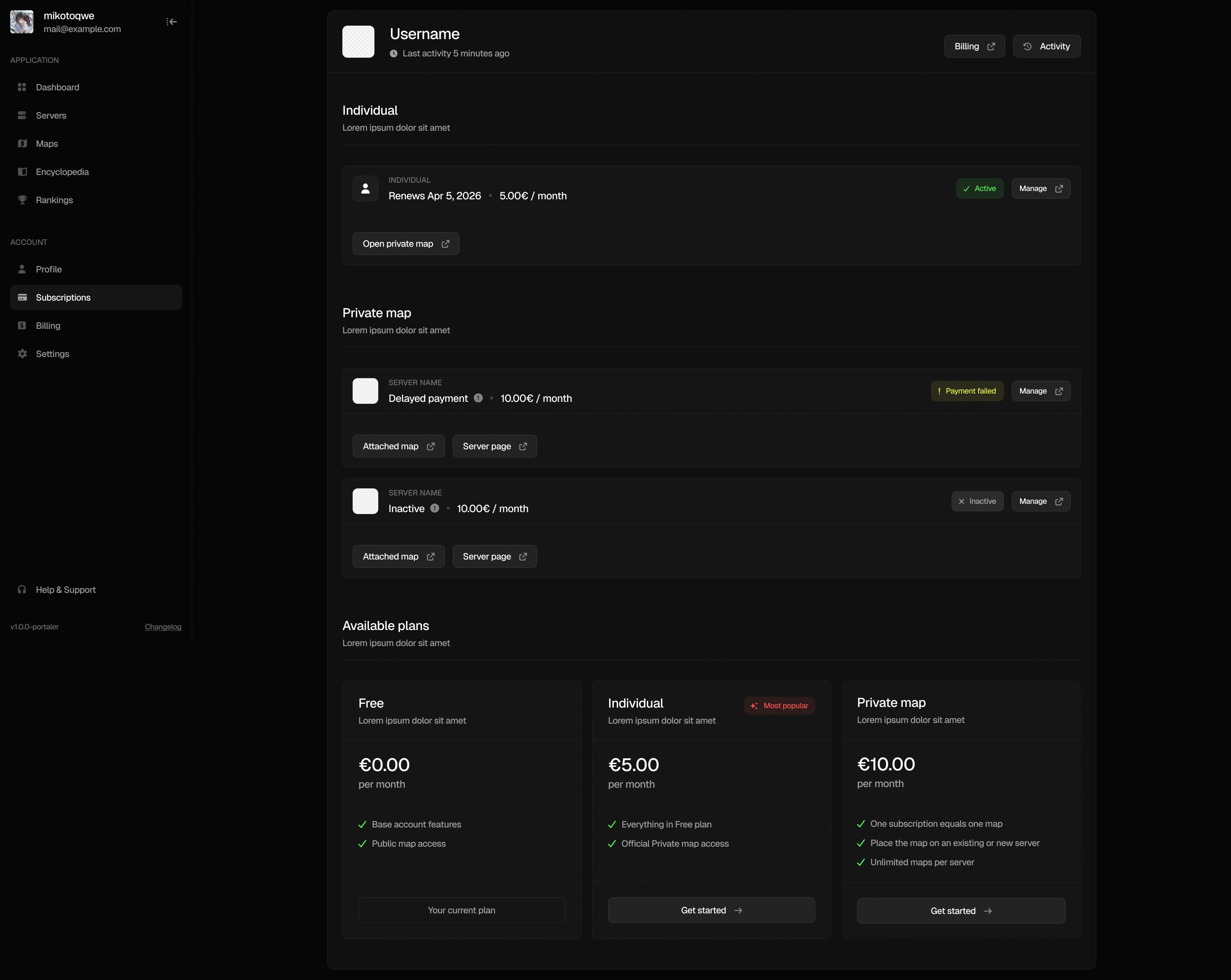
Task: Open Server page for Delayed payment server
Action: [494, 446]
